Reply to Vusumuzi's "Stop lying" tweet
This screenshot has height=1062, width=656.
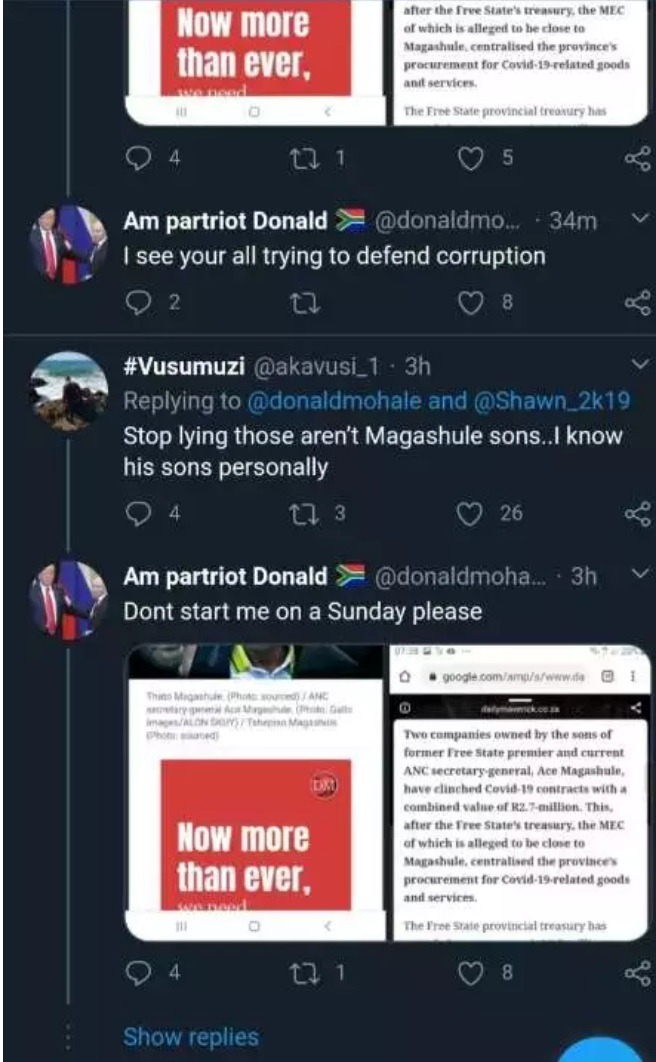139,513
